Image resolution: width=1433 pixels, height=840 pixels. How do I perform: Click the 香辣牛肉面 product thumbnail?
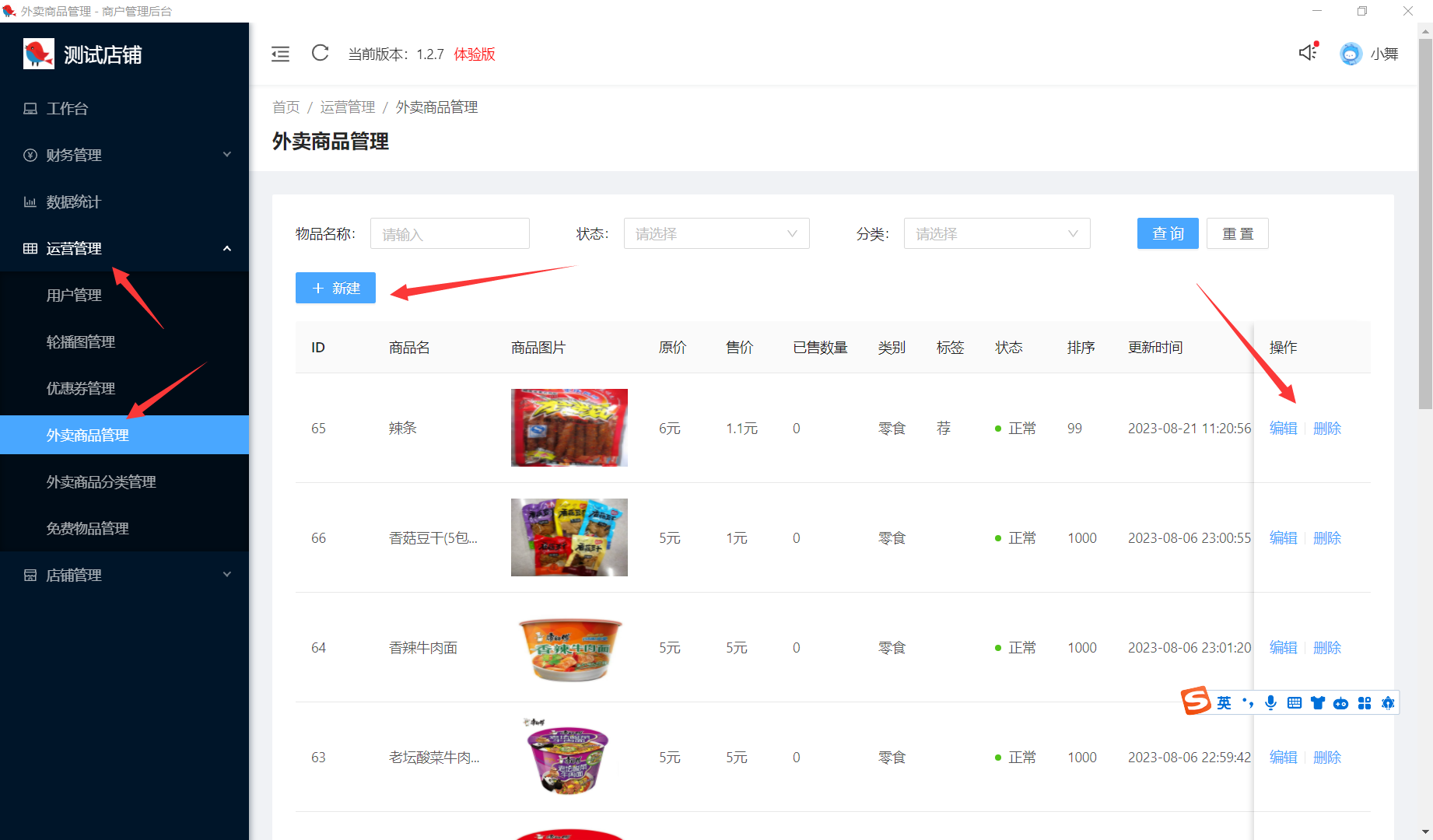click(569, 648)
